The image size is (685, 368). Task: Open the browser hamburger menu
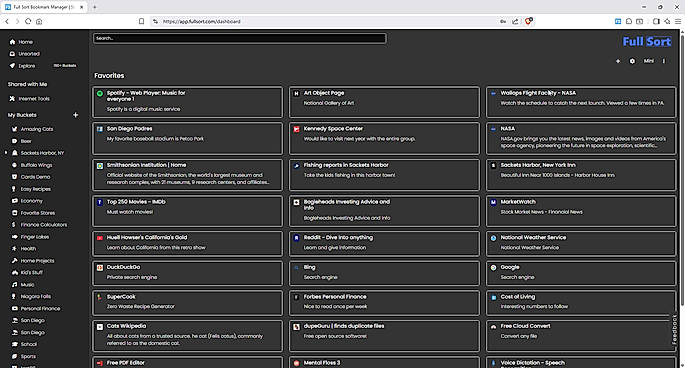click(678, 21)
